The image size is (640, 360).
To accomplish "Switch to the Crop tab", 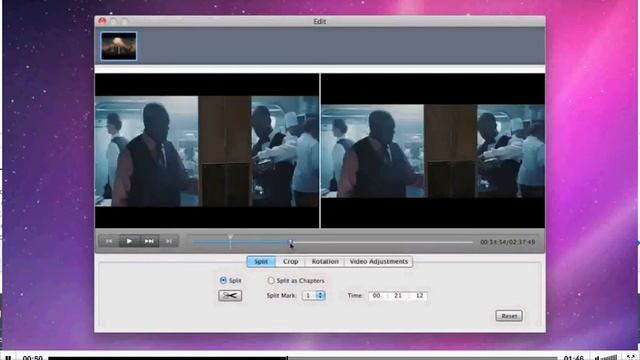I will (291, 262).
